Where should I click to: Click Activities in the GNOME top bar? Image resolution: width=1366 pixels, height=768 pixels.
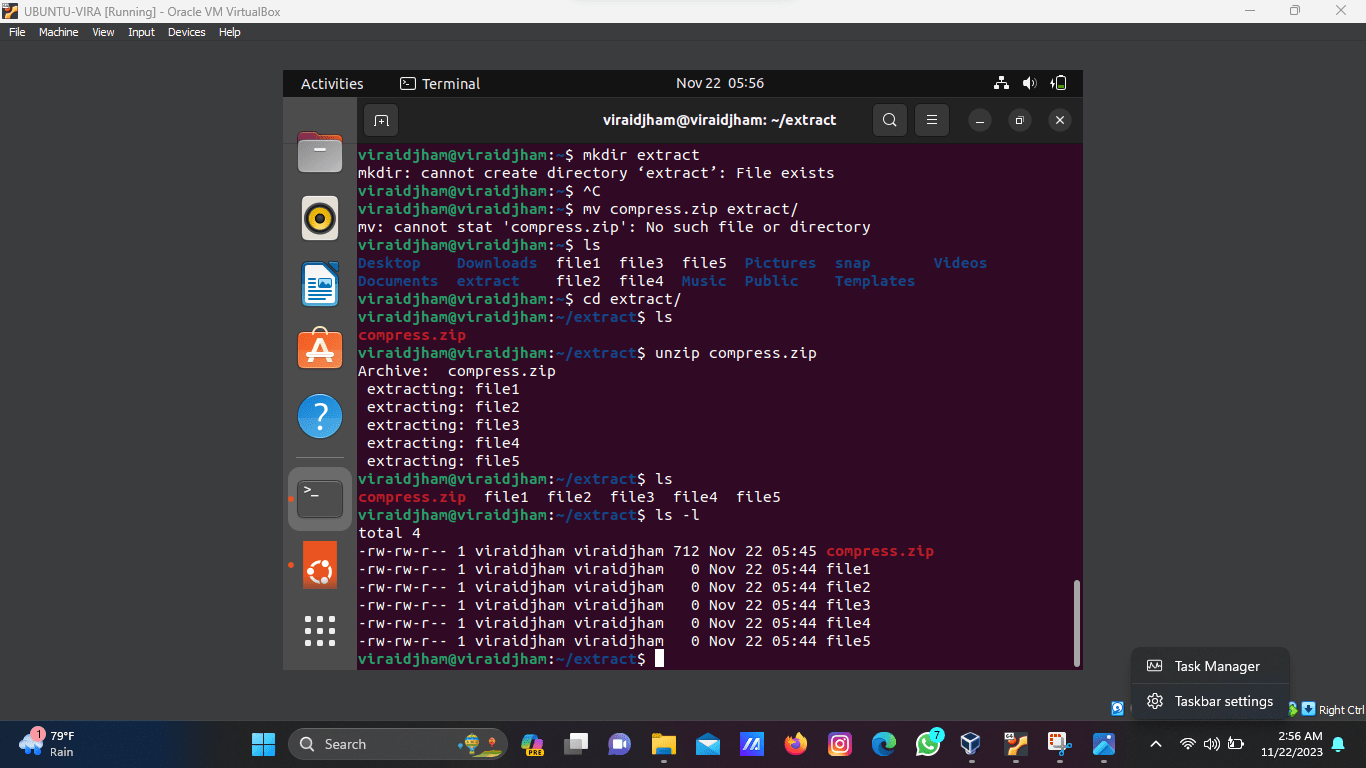pos(332,84)
